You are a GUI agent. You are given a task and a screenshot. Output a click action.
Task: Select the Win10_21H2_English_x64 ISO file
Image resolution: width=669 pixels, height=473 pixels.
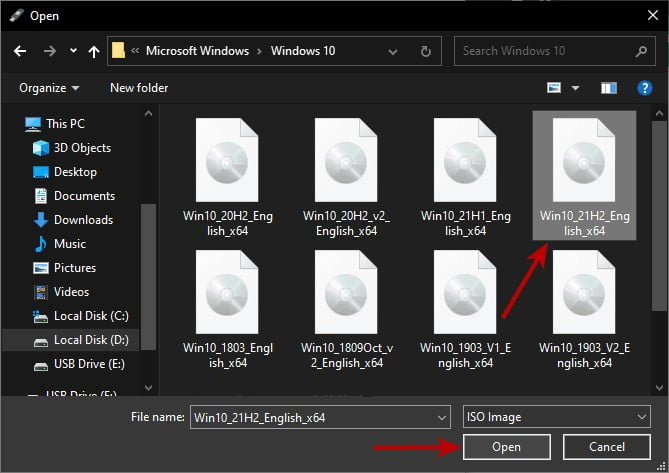point(584,176)
